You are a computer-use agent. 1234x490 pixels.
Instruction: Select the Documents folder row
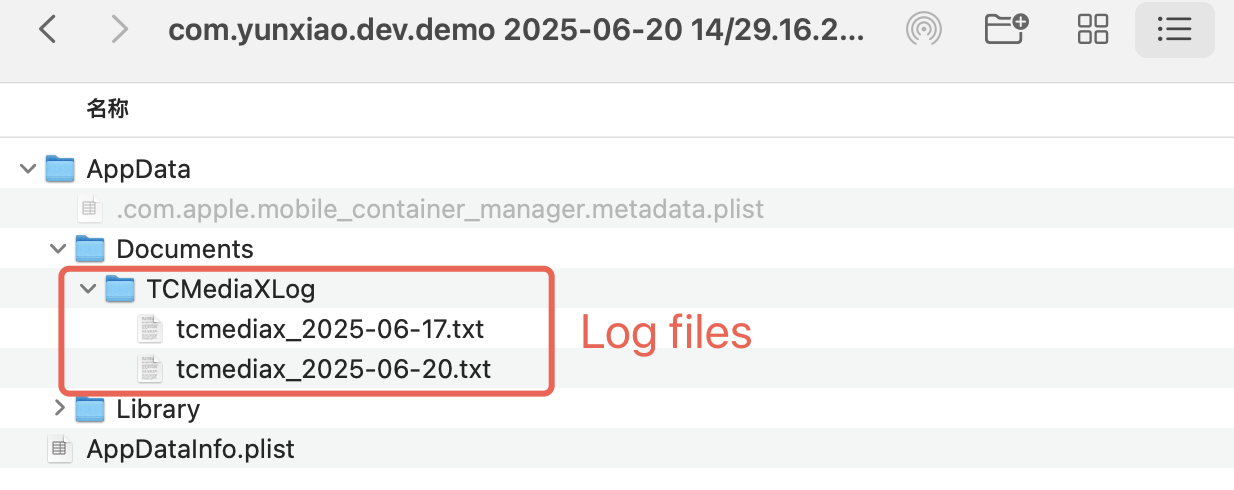185,249
